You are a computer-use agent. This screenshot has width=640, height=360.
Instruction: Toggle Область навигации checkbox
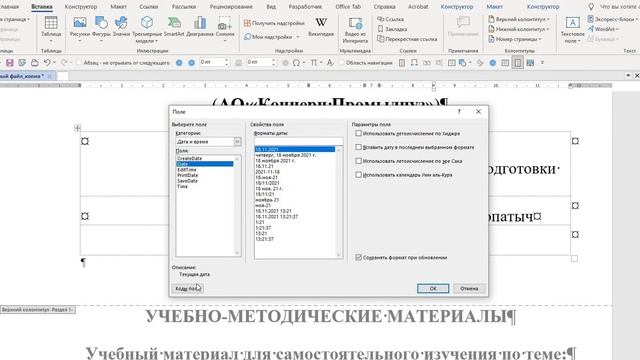(341, 63)
